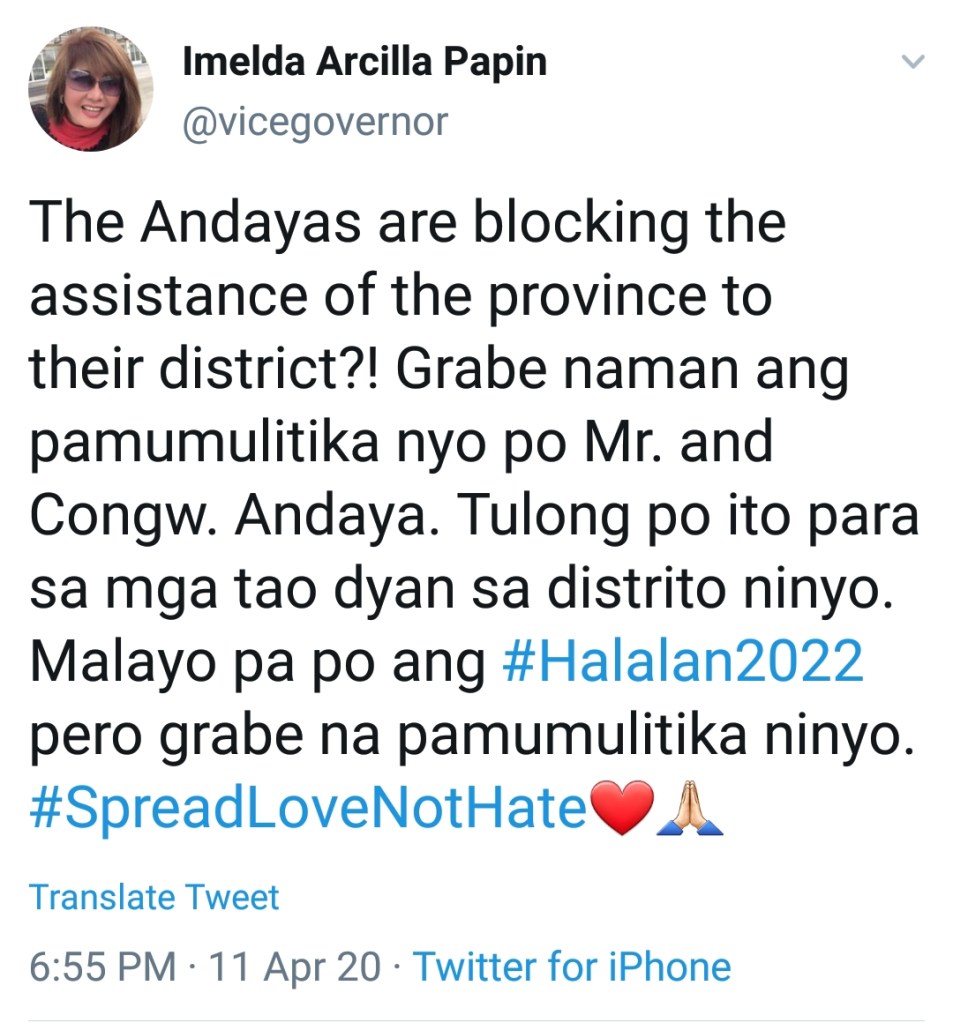Open tweet options chevron menu
953x1023 pixels.
click(x=913, y=62)
